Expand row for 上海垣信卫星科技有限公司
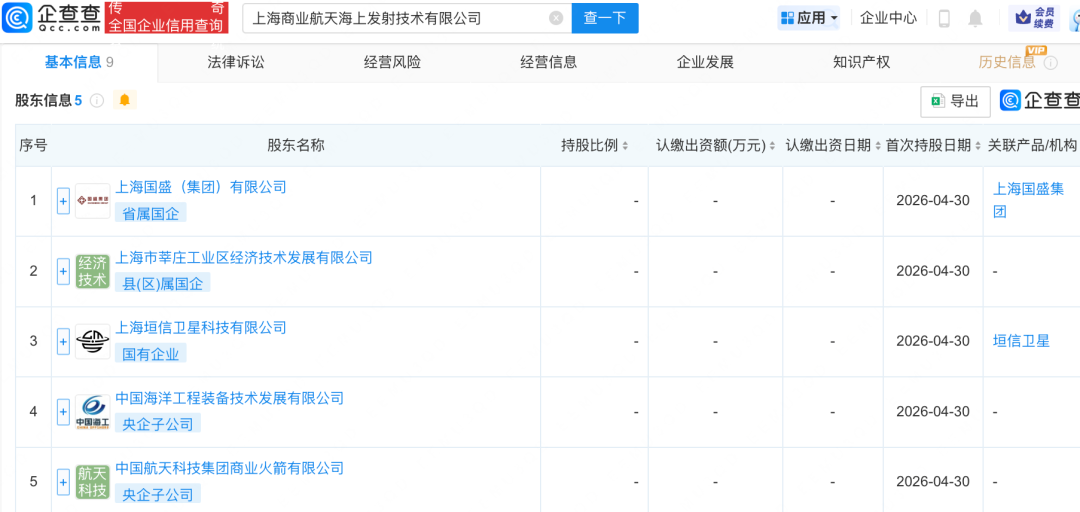The width and height of the screenshot is (1080, 512). point(63,342)
